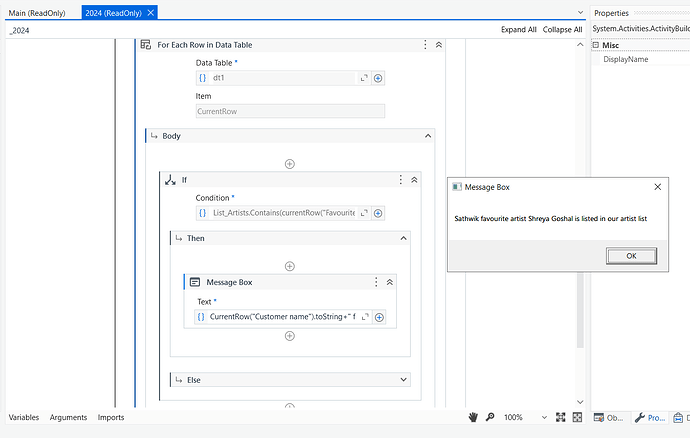Select the DisplayName property row
This screenshot has height=438, width=690.
(642, 59)
